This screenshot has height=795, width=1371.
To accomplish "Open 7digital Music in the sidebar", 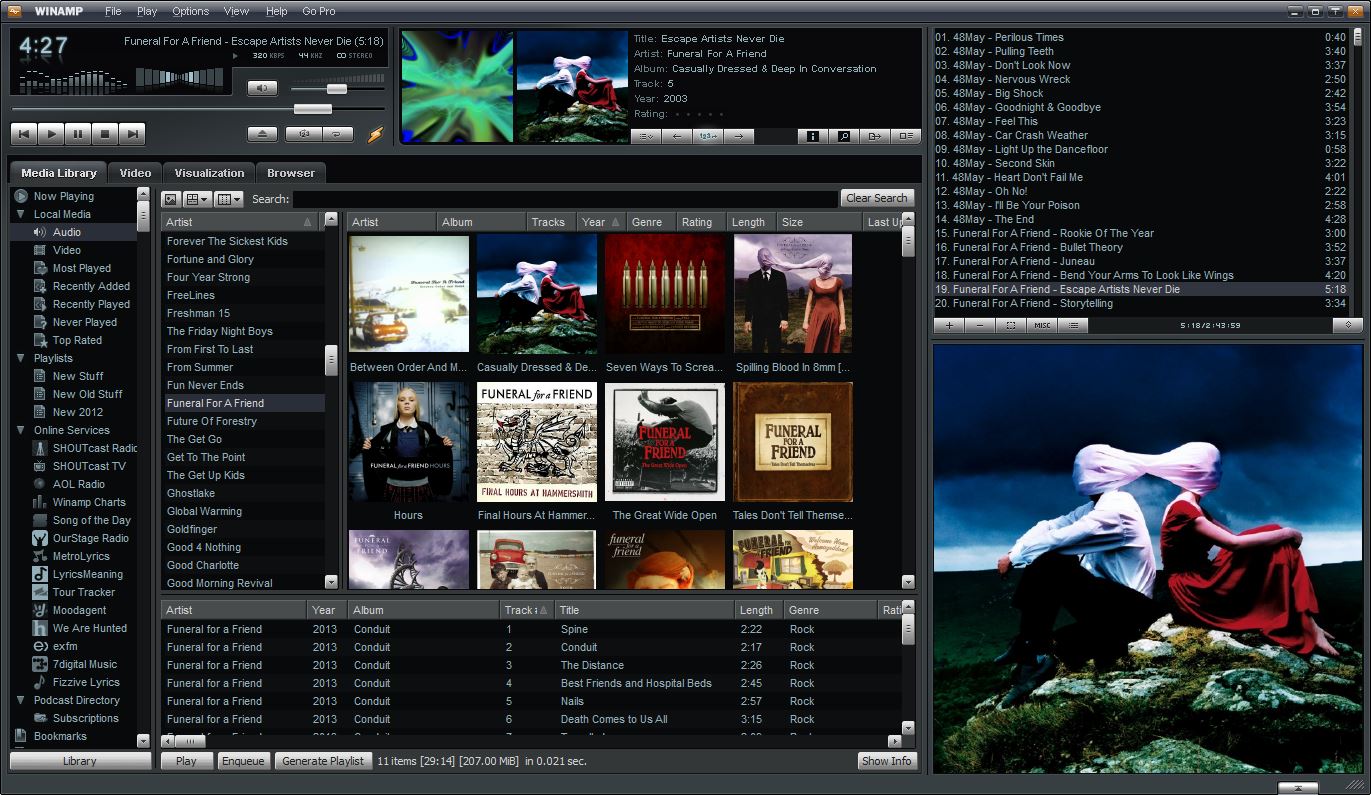I will click(85, 664).
